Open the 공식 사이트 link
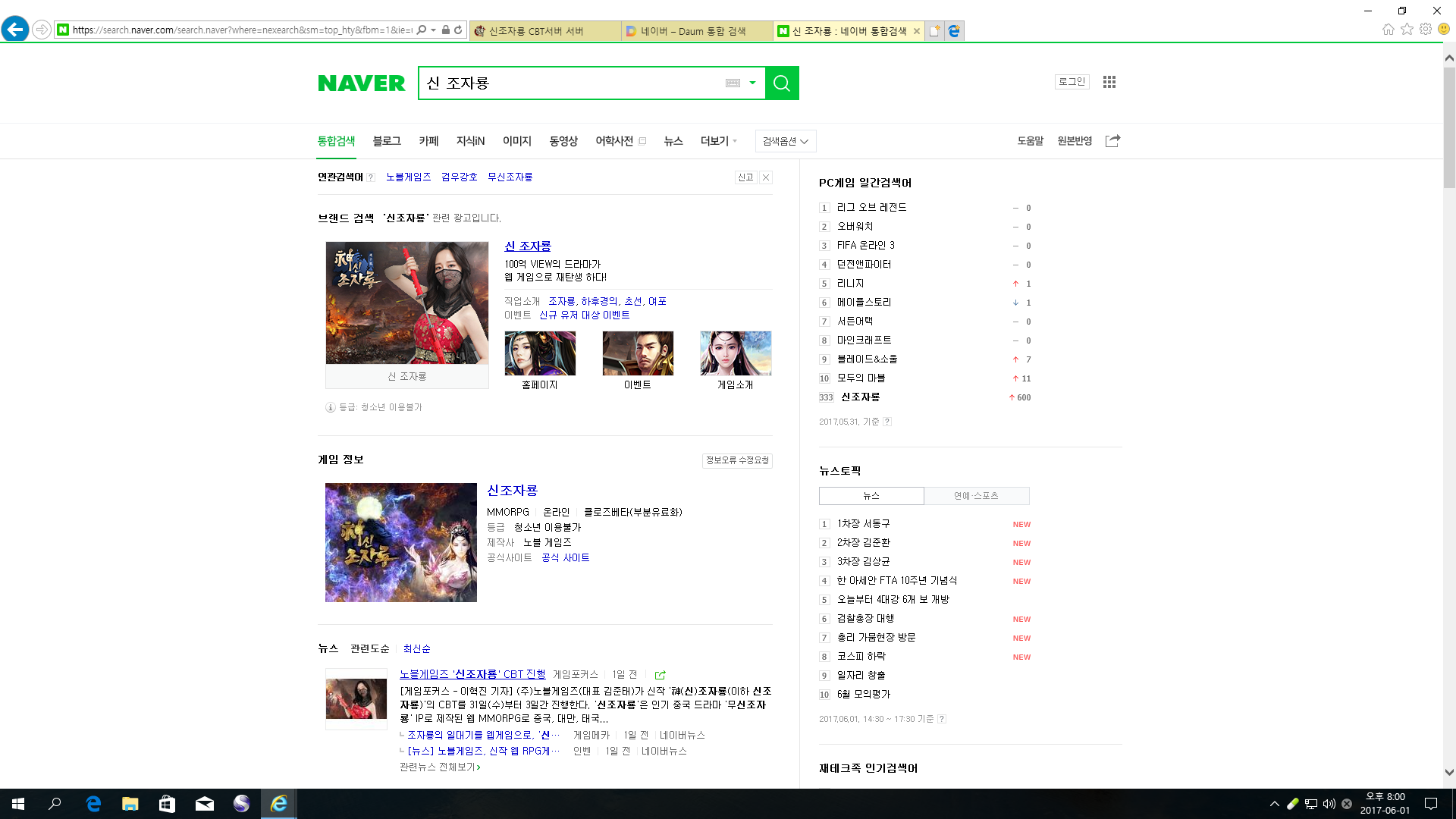Image resolution: width=1456 pixels, height=819 pixels. (566, 558)
